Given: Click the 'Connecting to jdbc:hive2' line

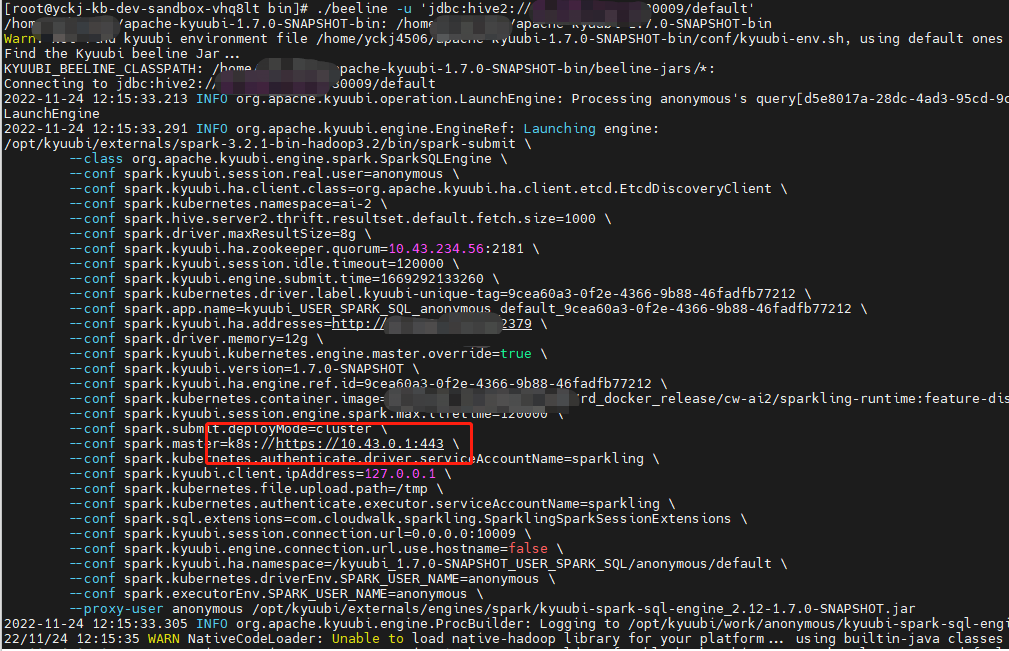Looking at the screenshot, I should (x=219, y=84).
